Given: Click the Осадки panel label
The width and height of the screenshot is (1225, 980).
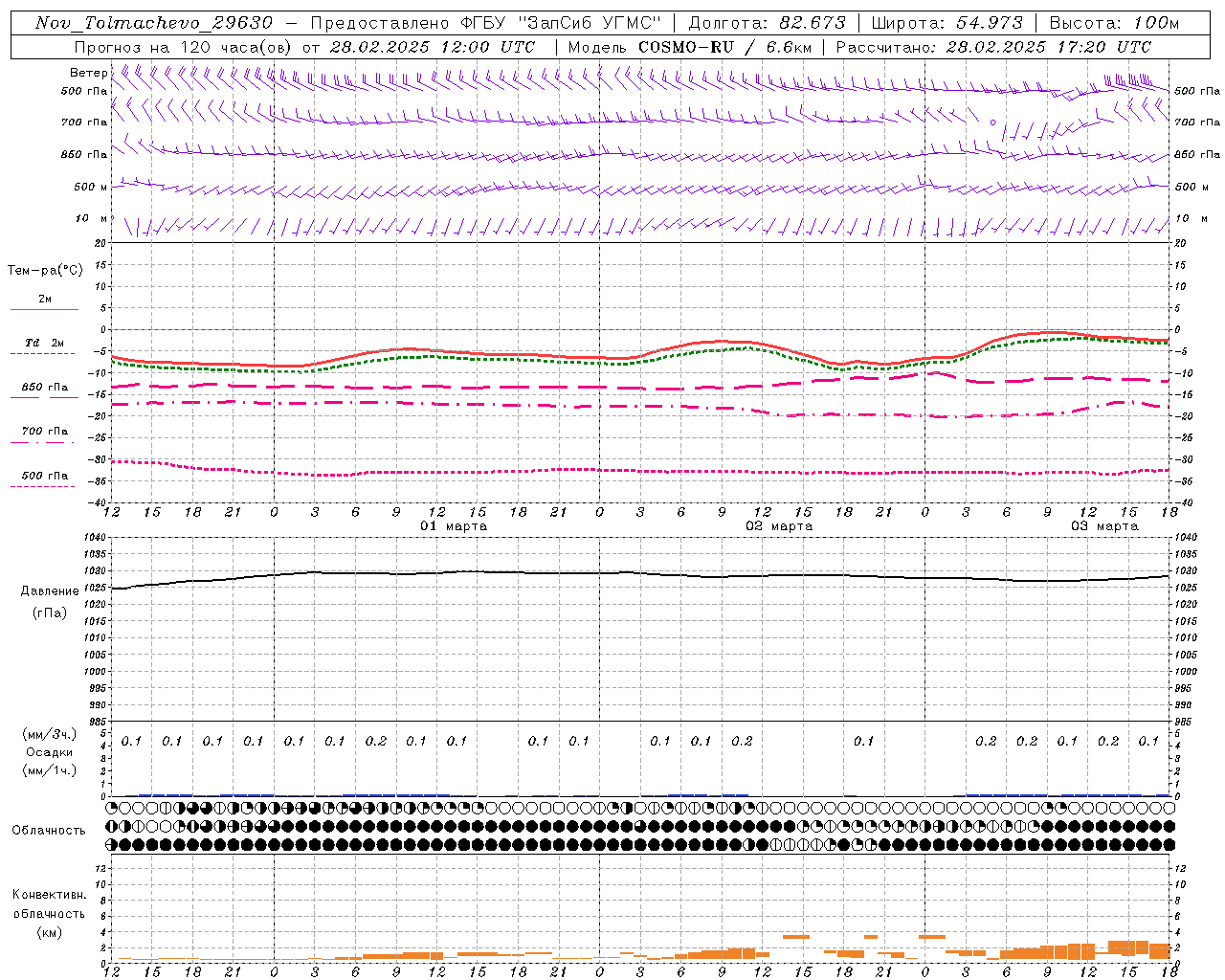Looking at the screenshot, I should coord(50,752).
